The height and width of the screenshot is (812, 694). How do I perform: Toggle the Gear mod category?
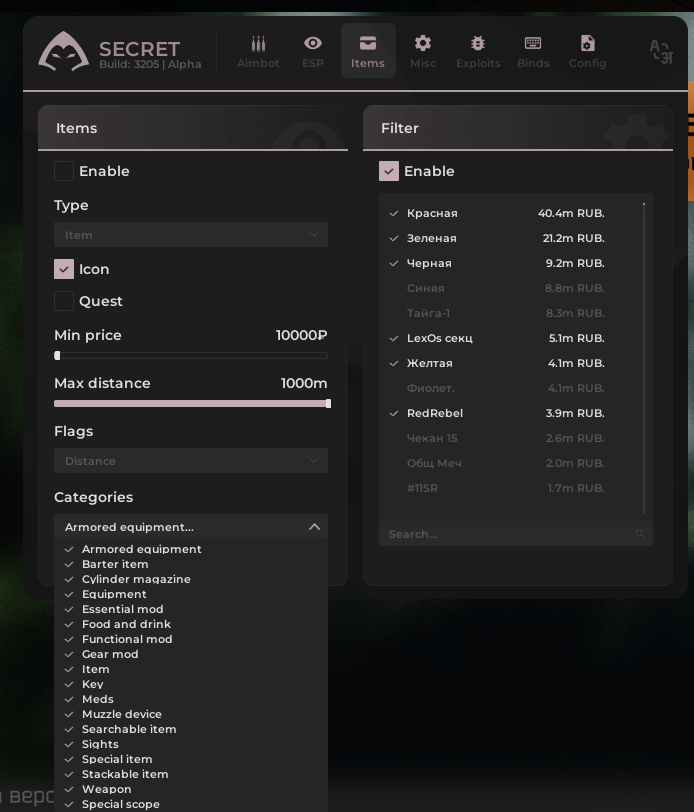(191, 654)
